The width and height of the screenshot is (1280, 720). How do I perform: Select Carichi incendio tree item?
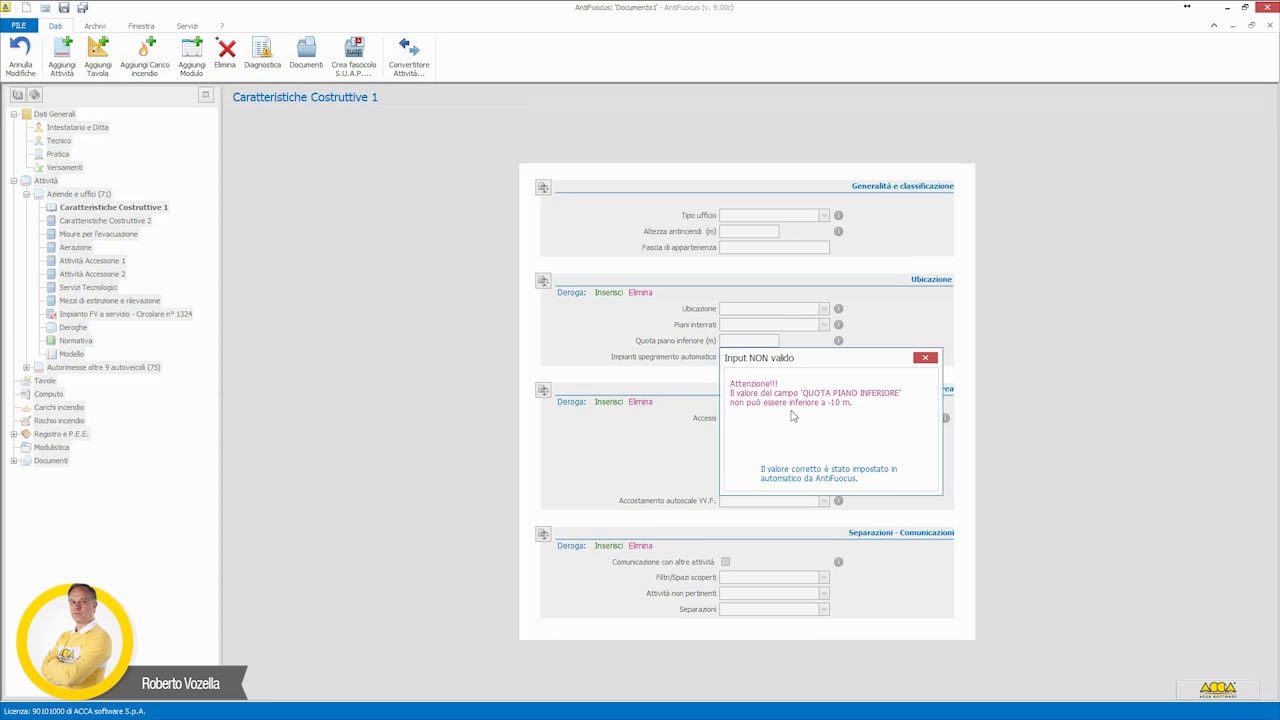coord(59,407)
